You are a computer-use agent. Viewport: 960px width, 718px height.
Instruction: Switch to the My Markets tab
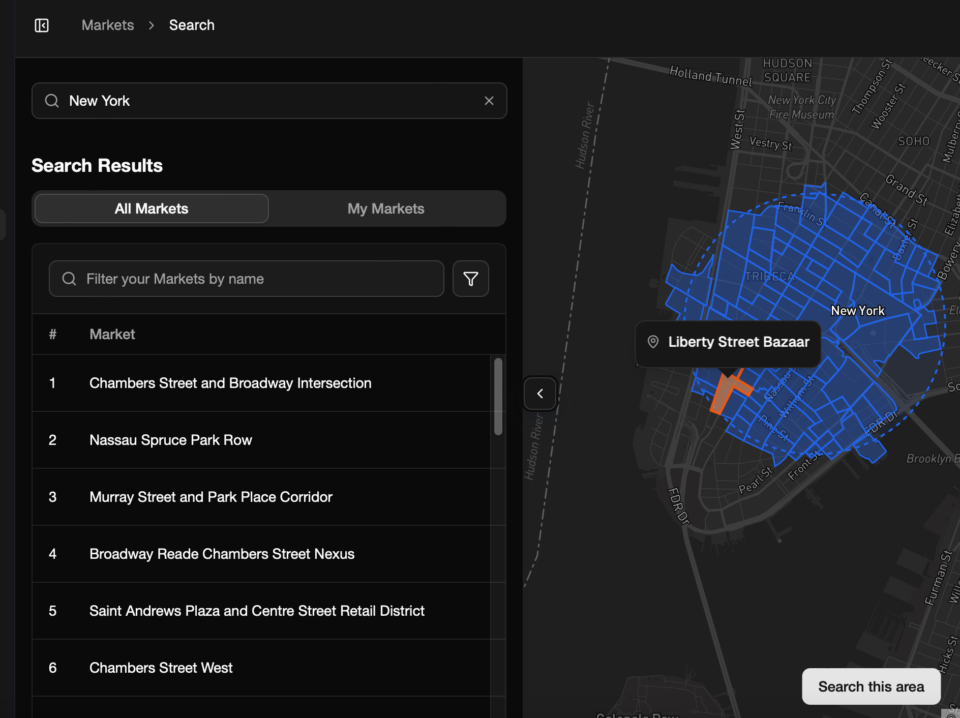pyautogui.click(x=386, y=209)
